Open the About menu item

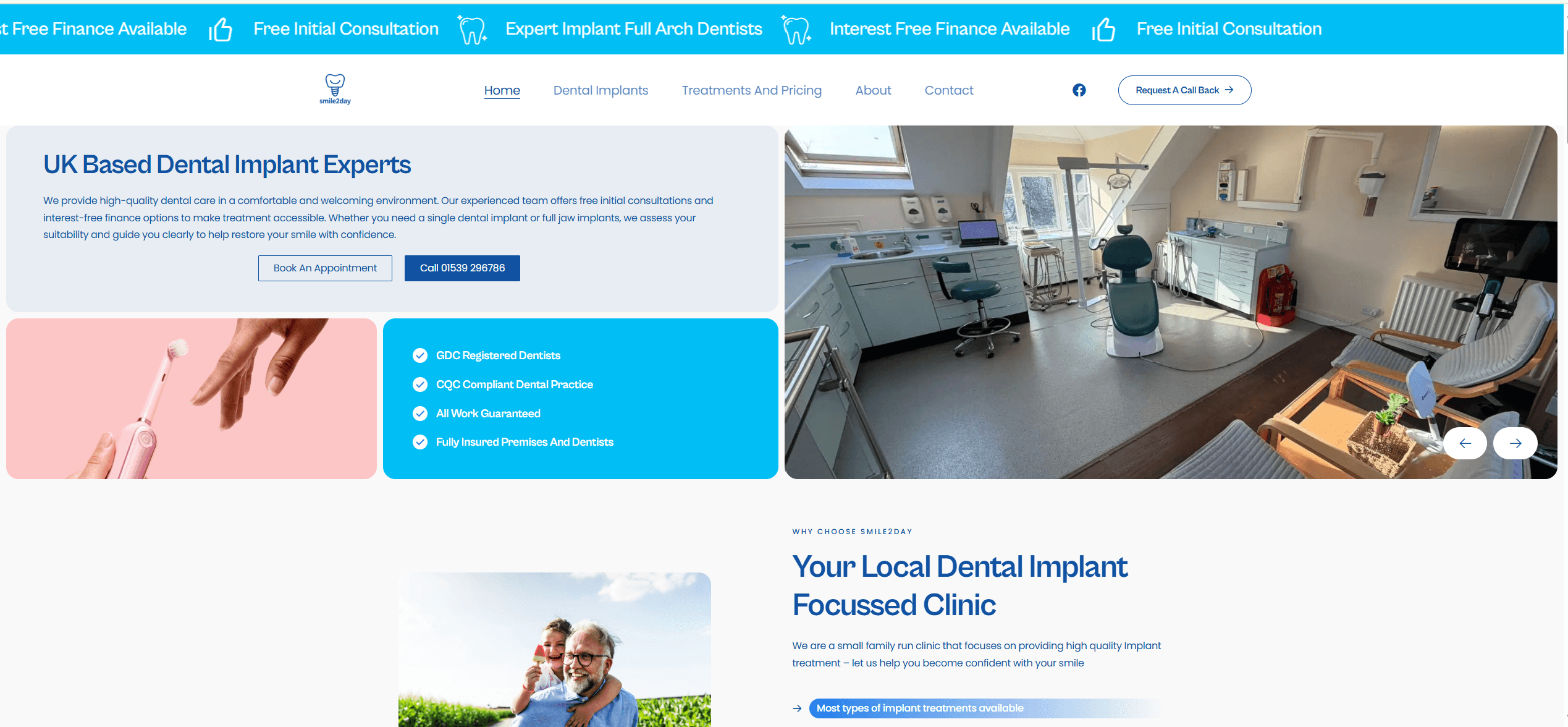(x=873, y=90)
